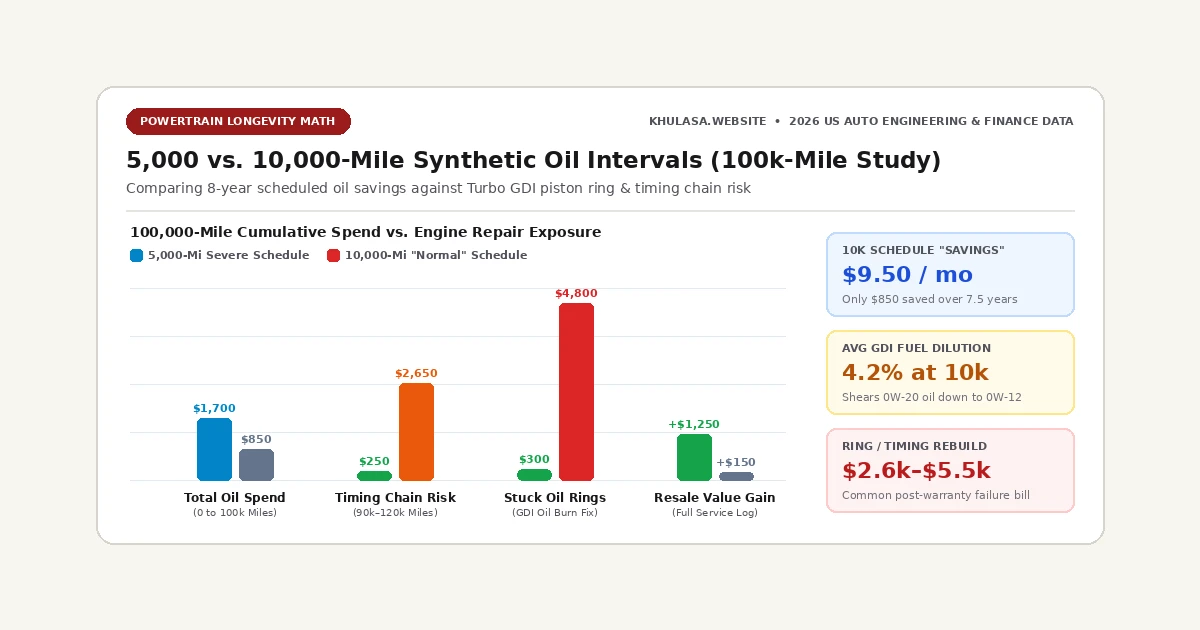
Task: Click the '(0 to 100k Miles)' sublabel
Action: [x=235, y=513]
